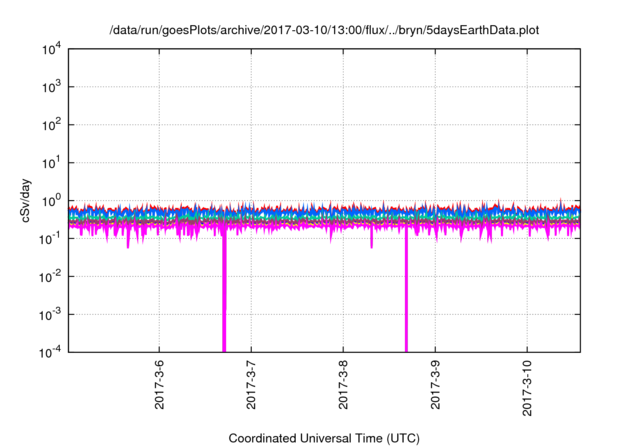Click the 10^0 y-axis tick label

click(51, 201)
